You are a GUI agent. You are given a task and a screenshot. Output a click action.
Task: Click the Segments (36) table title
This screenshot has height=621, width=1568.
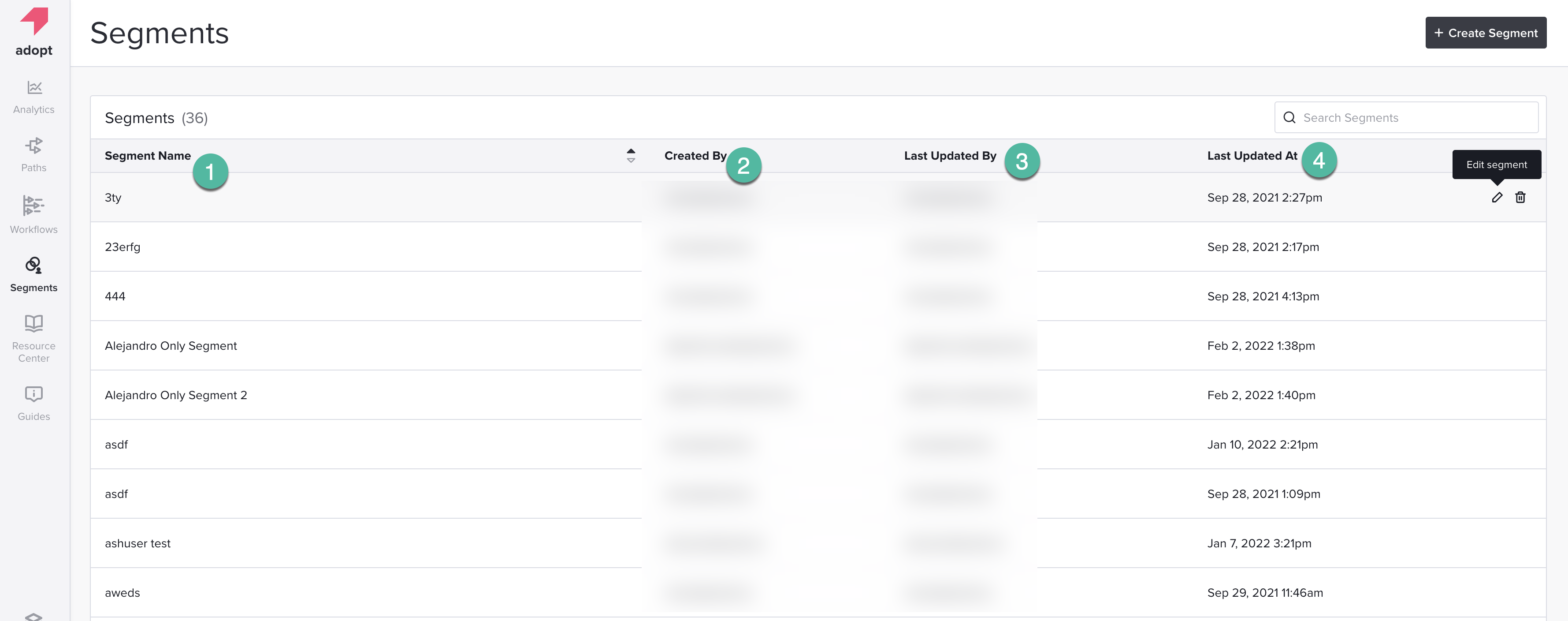156,118
